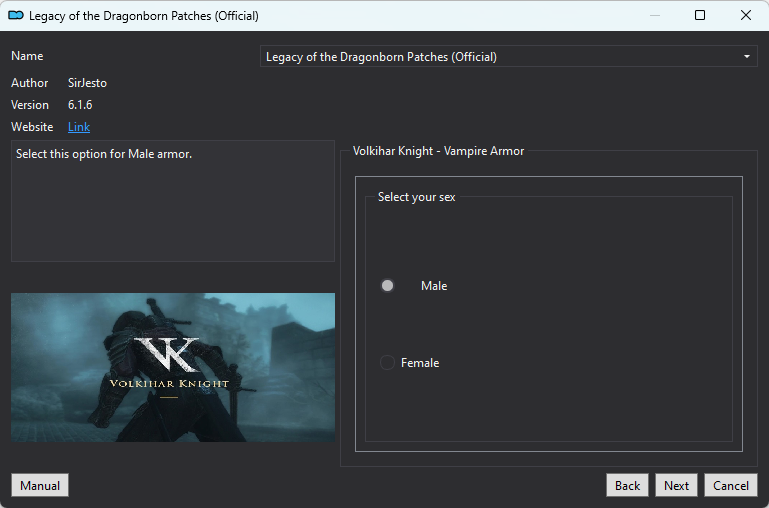Go Back to the previous step
Screen dimensions: 769x508
[627, 485]
